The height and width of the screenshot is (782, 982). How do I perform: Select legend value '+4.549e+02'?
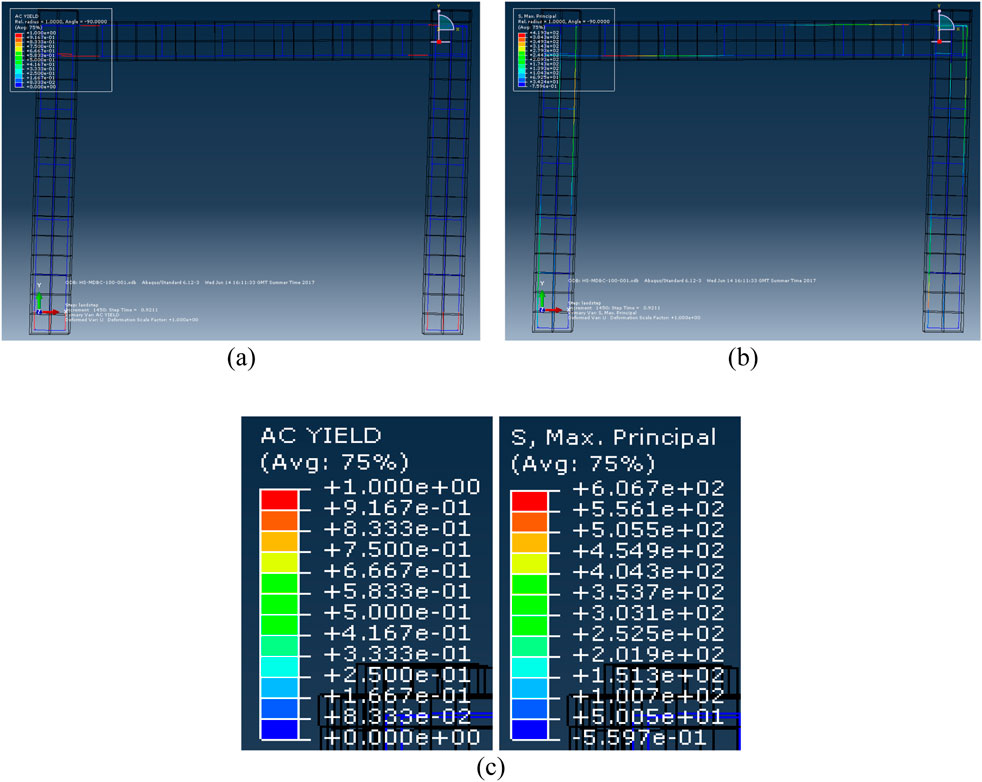pyautogui.click(x=649, y=550)
